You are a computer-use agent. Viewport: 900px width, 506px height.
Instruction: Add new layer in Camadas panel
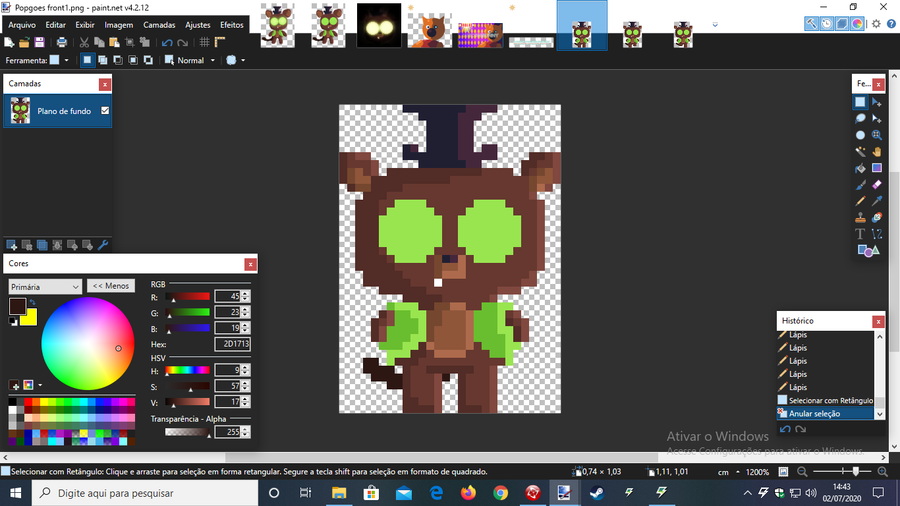point(11,245)
